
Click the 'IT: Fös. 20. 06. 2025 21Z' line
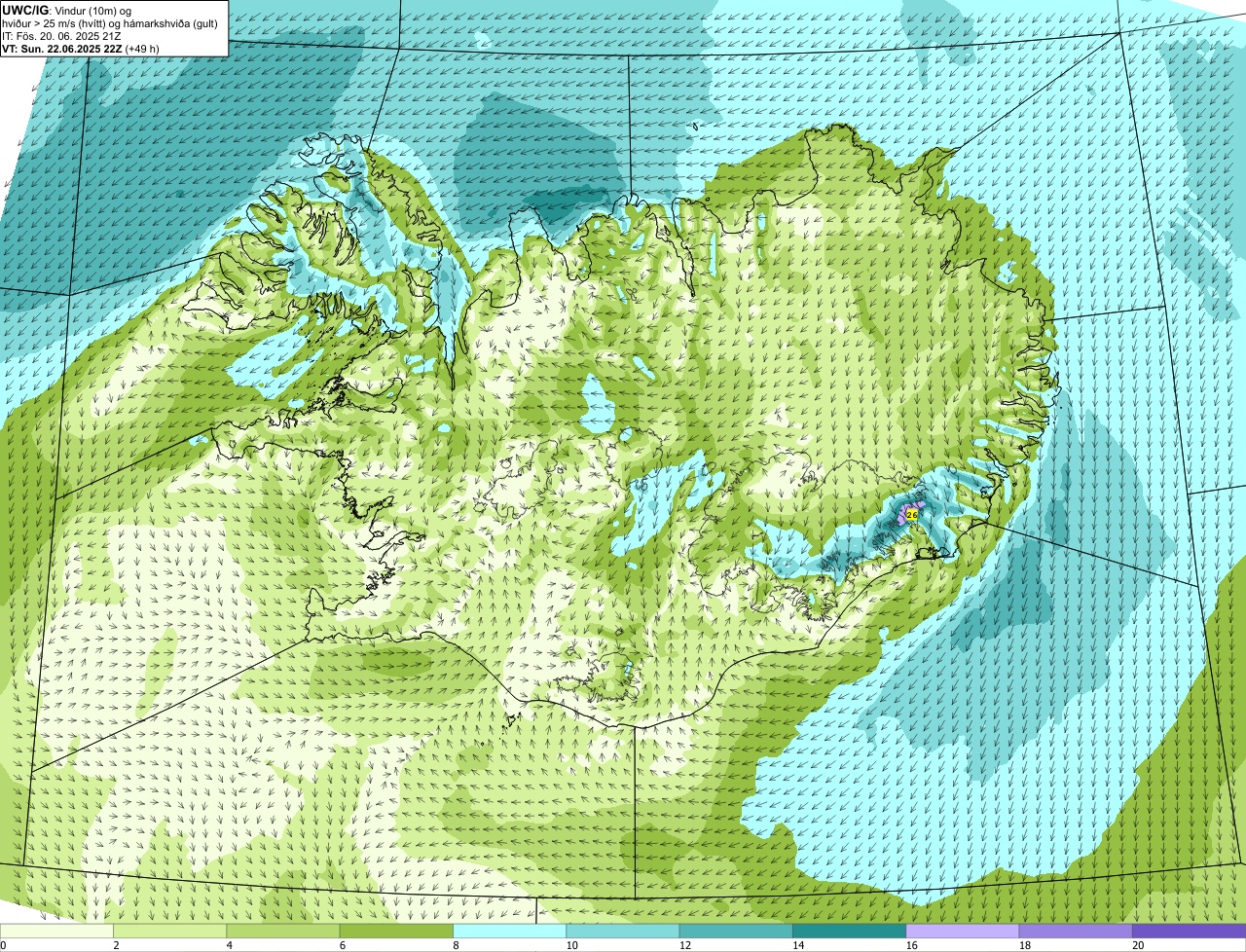pos(61,35)
